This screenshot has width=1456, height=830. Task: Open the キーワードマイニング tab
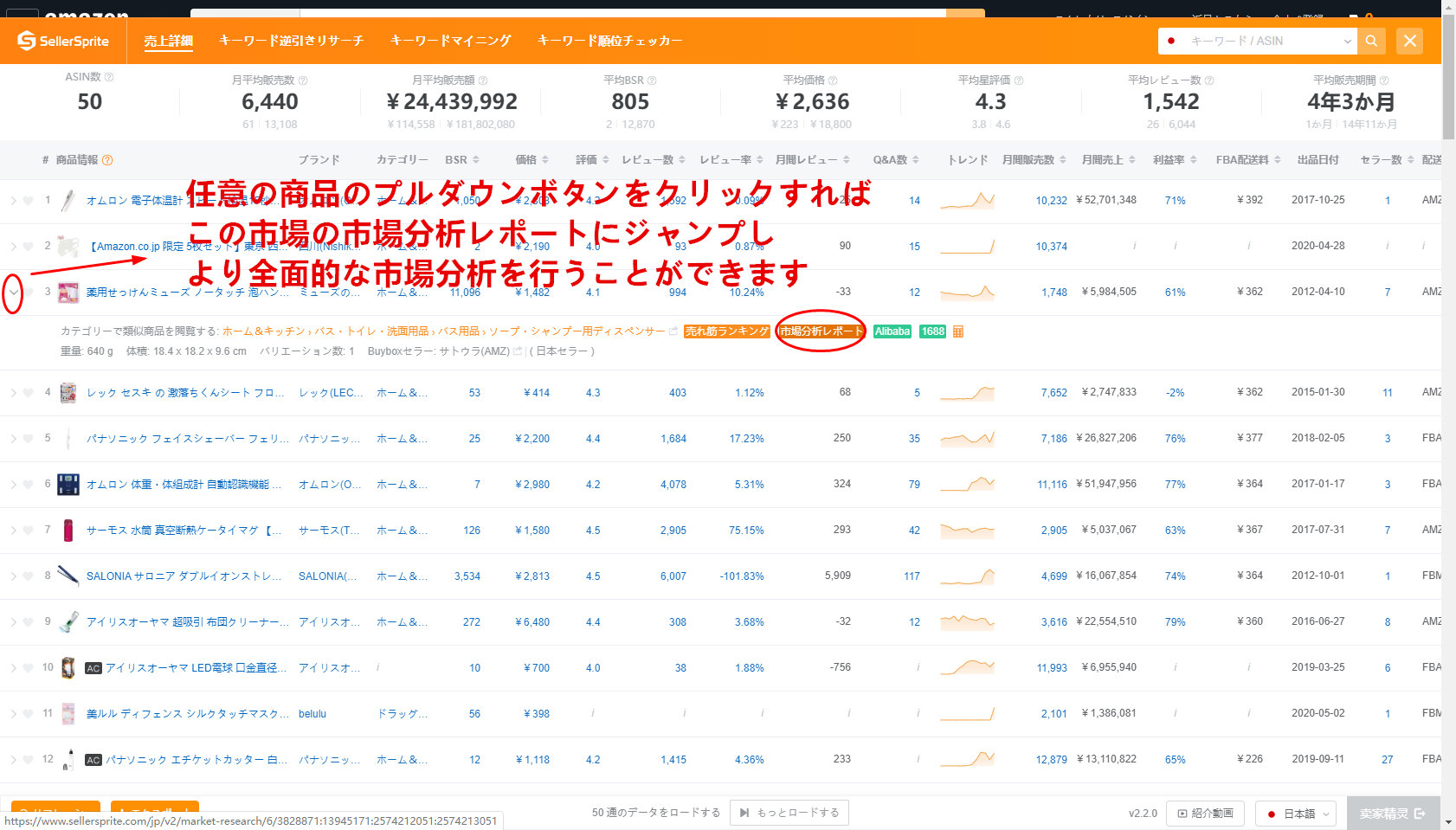tap(450, 41)
